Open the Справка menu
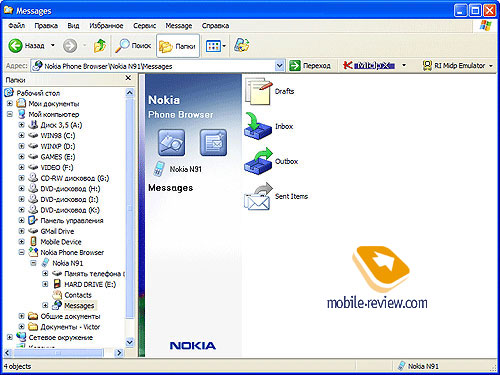 pyautogui.click(x=215, y=26)
